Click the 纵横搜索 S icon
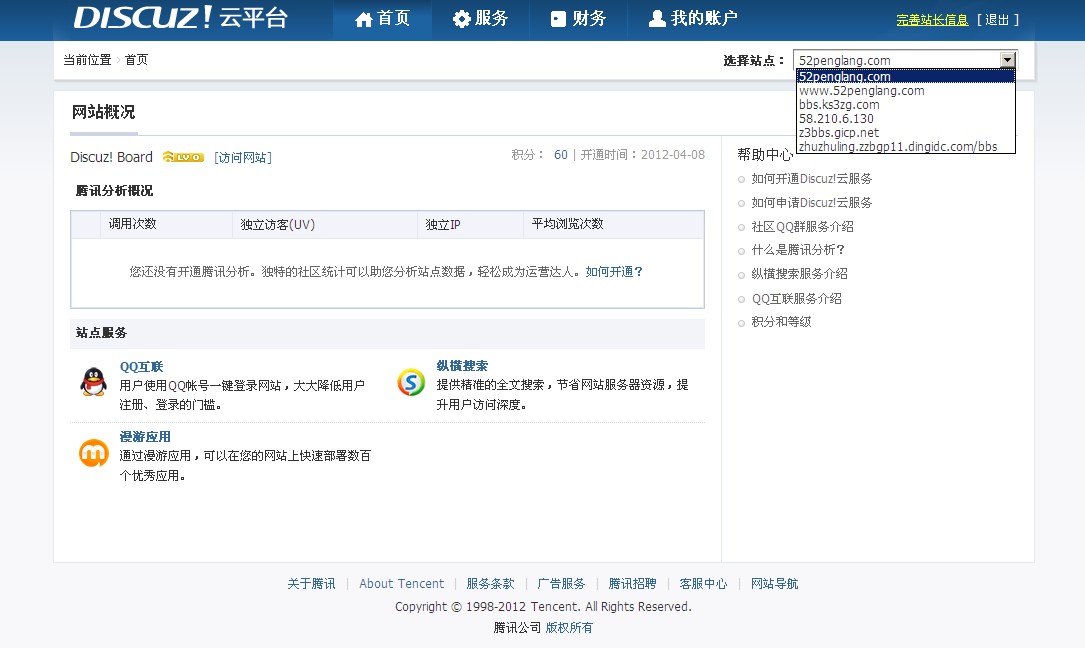1085x648 pixels. (411, 382)
